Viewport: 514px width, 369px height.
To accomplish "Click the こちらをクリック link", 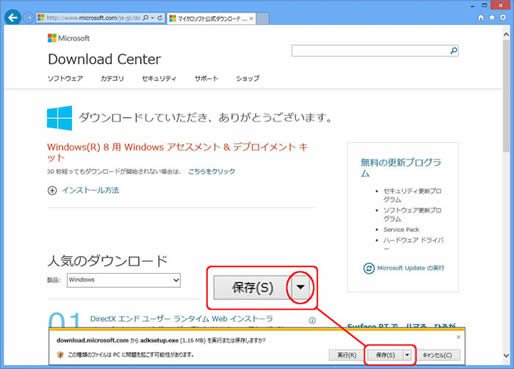I will 212,171.
